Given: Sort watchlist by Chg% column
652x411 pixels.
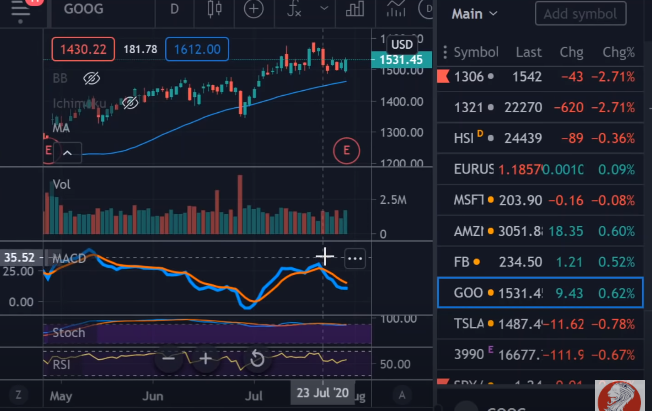Looking at the screenshot, I should click(619, 52).
